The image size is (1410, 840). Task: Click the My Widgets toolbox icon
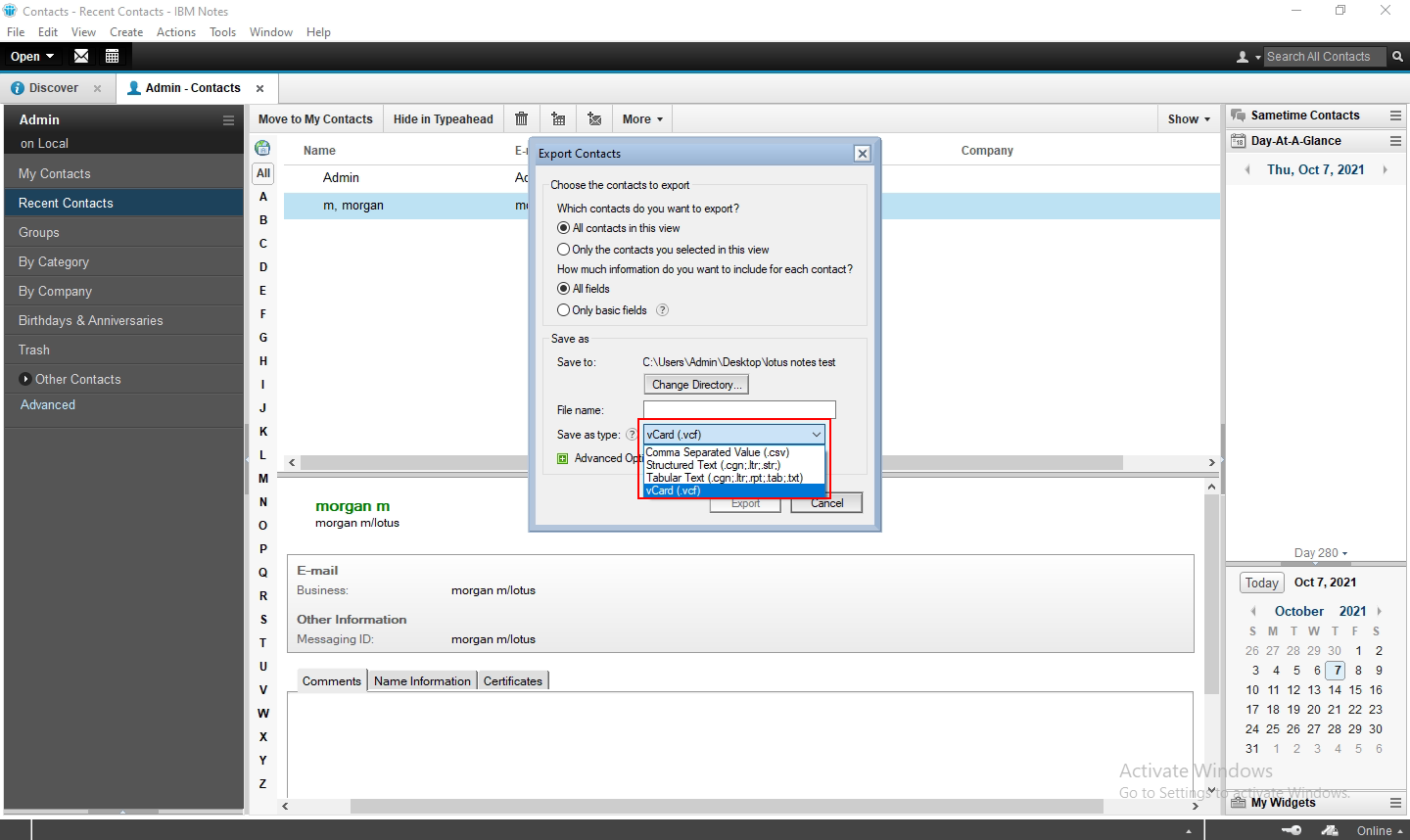[1239, 803]
